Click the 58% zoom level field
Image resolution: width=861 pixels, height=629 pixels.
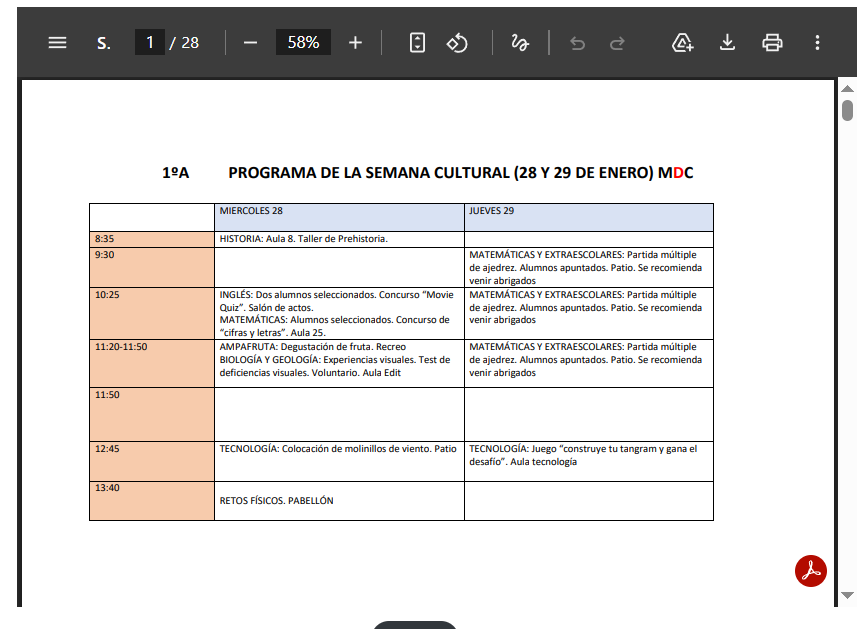303,42
